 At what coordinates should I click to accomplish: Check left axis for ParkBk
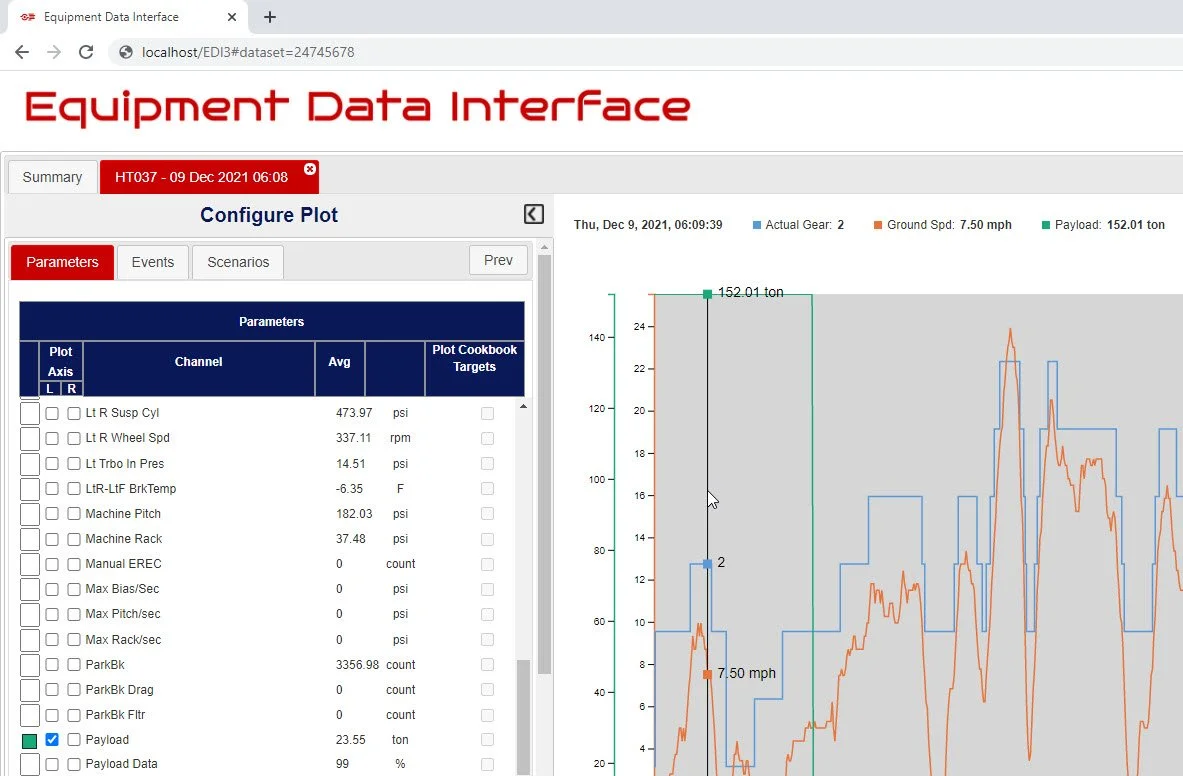(52, 664)
